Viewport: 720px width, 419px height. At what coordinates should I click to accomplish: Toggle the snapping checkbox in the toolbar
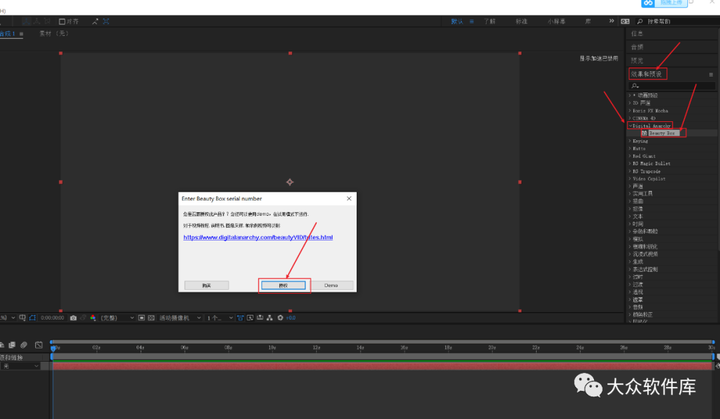tap(62, 22)
